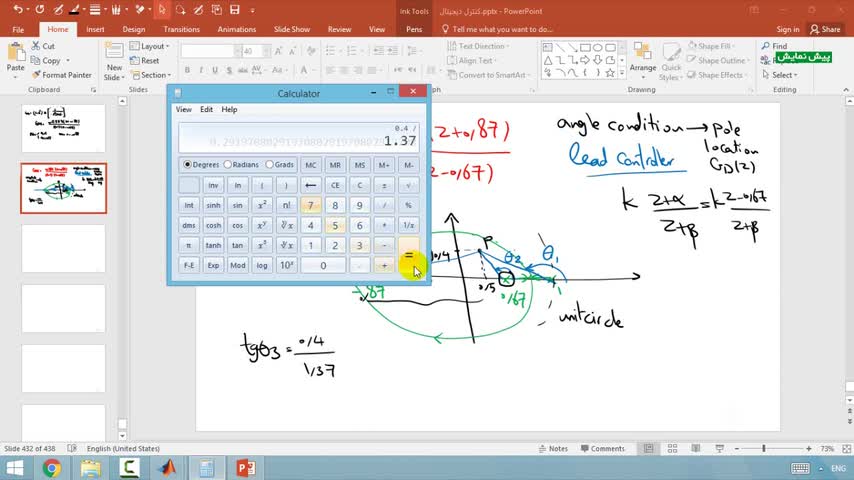Open the Calculator View menu
This screenshot has height=480, width=854.
[184, 110]
